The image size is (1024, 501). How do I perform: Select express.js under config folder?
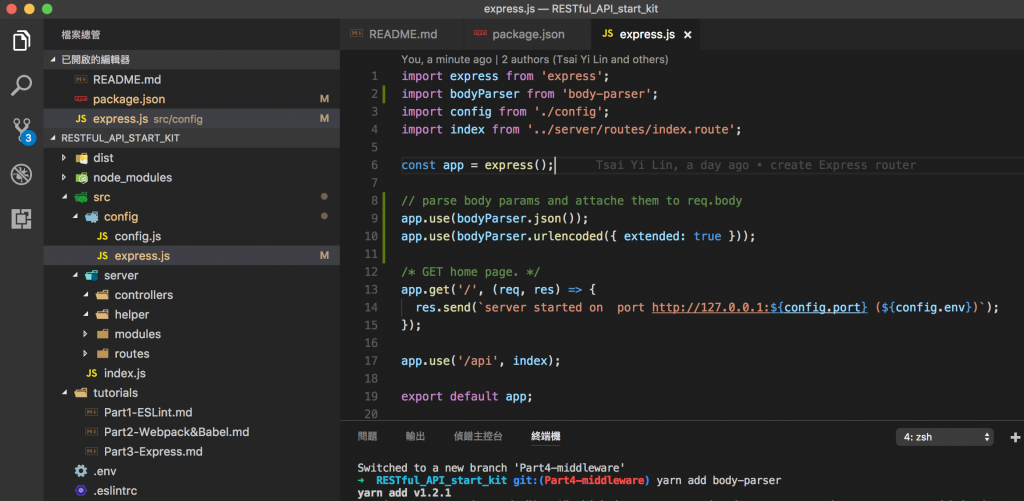click(191, 256)
